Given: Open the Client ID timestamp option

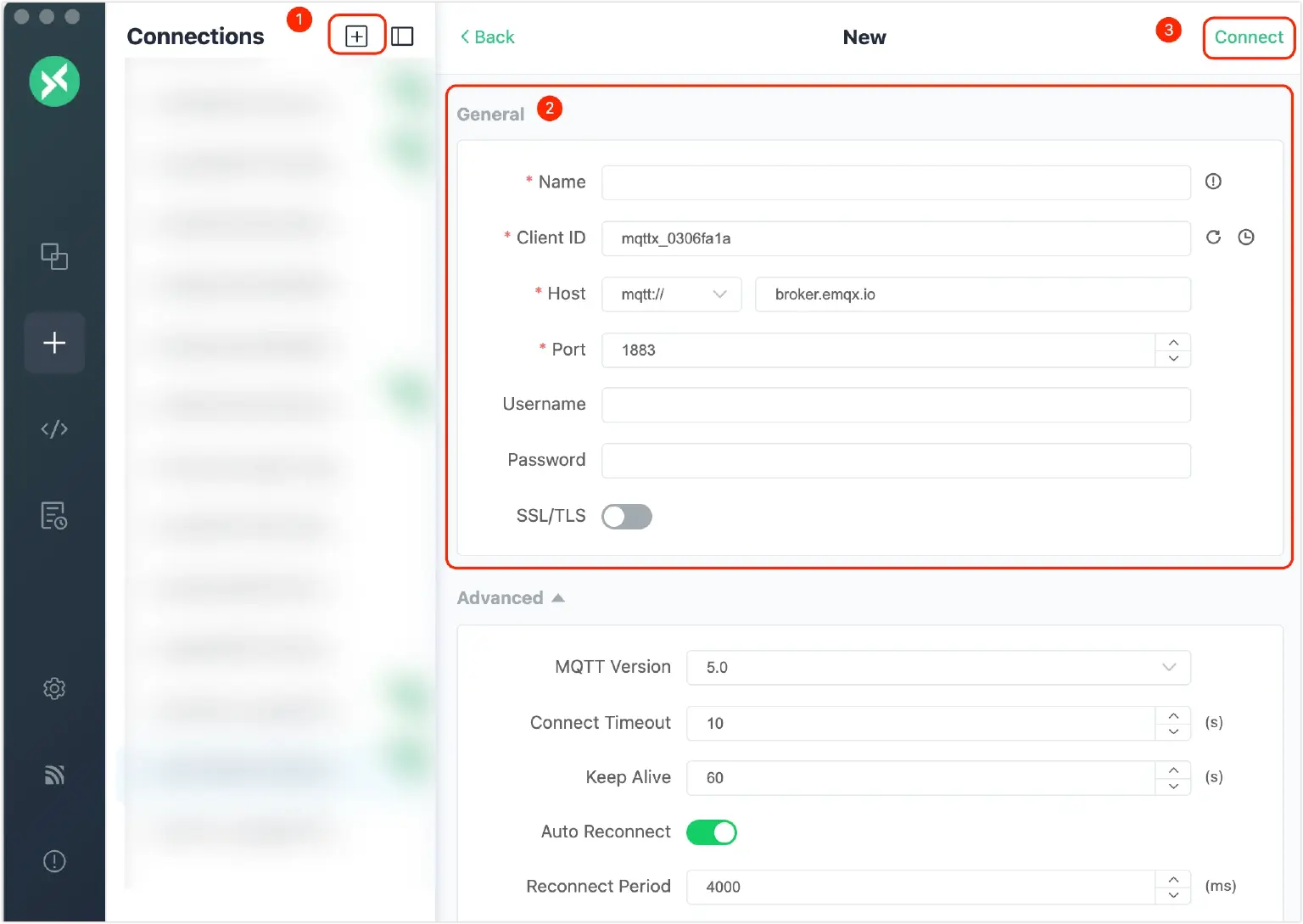Looking at the screenshot, I should pyautogui.click(x=1245, y=238).
